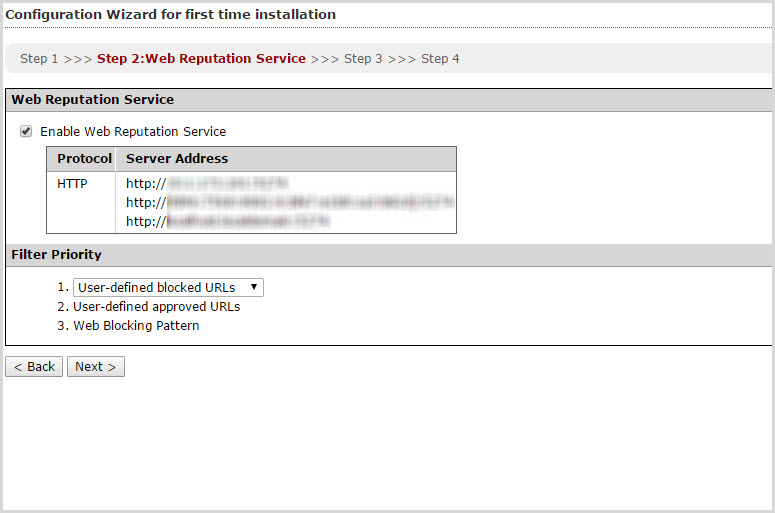Screen dimensions: 775x513
Task: Click the Step 2: Web Reputation Service label
Action: 201,59
